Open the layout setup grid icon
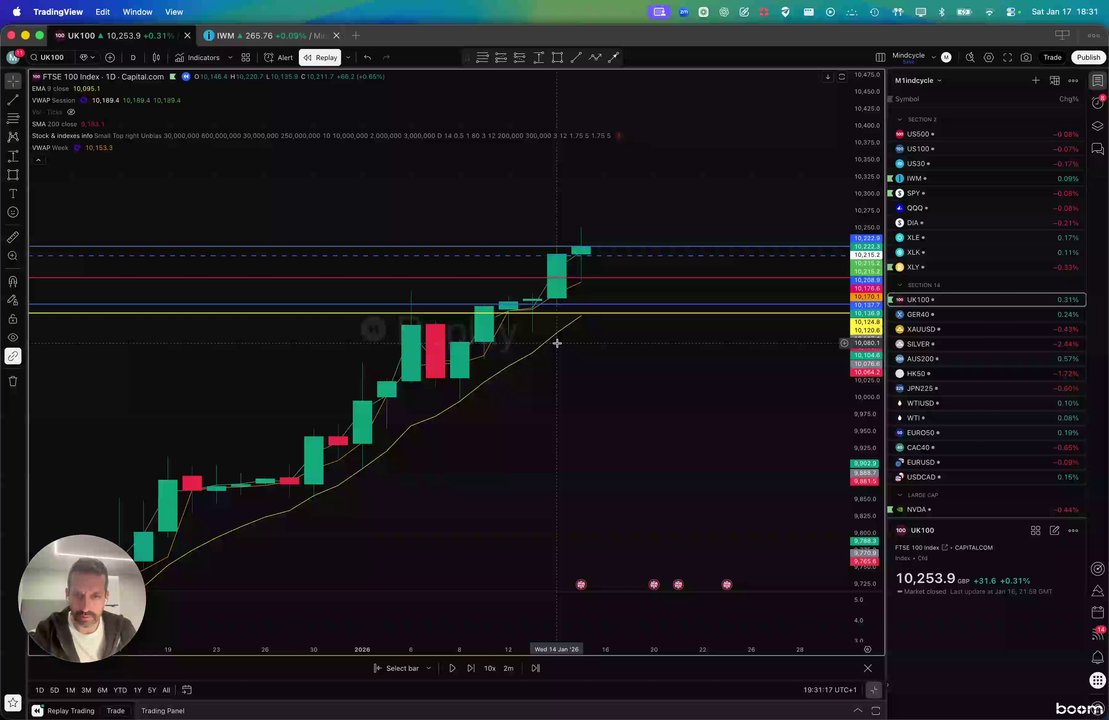 click(x=880, y=57)
